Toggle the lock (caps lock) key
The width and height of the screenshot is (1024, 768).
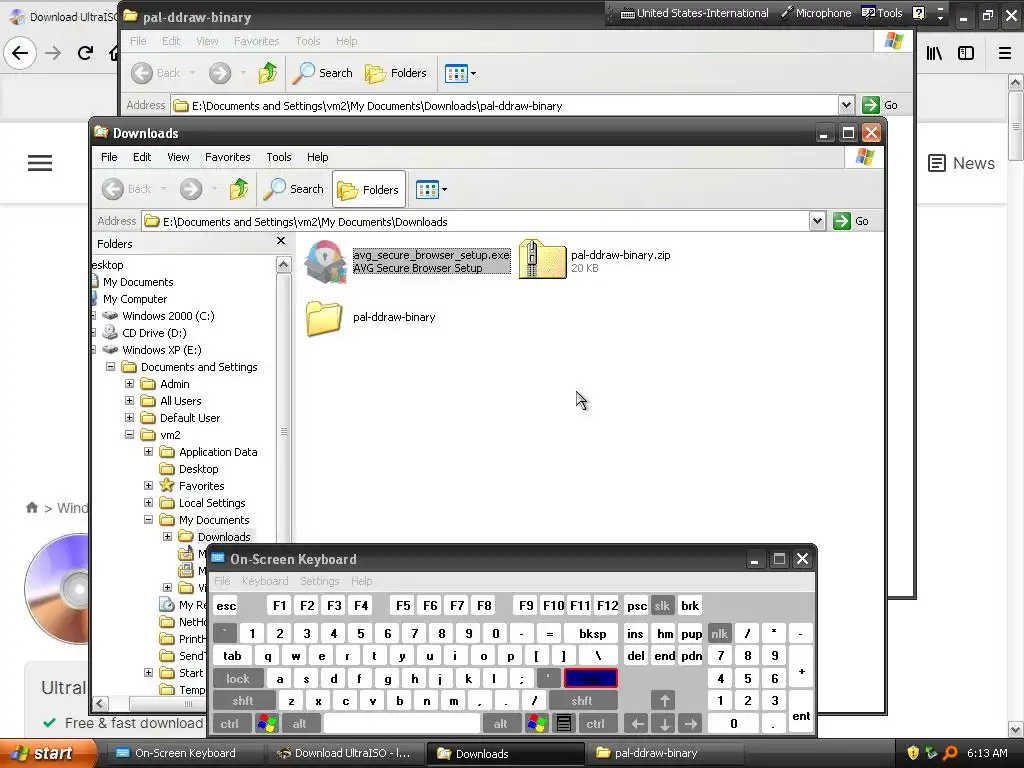pyautogui.click(x=238, y=679)
